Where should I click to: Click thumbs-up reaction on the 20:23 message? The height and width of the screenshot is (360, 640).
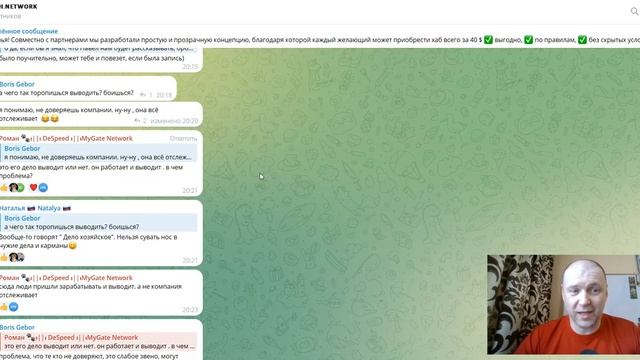tap(4, 307)
